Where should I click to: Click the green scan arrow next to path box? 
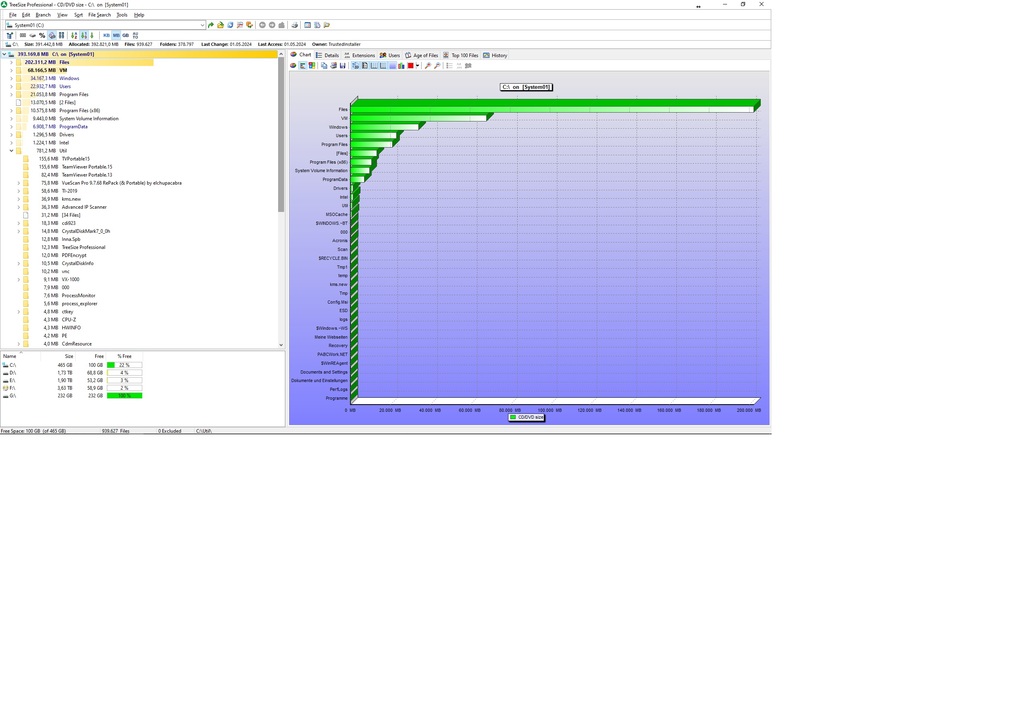[x=211, y=25]
